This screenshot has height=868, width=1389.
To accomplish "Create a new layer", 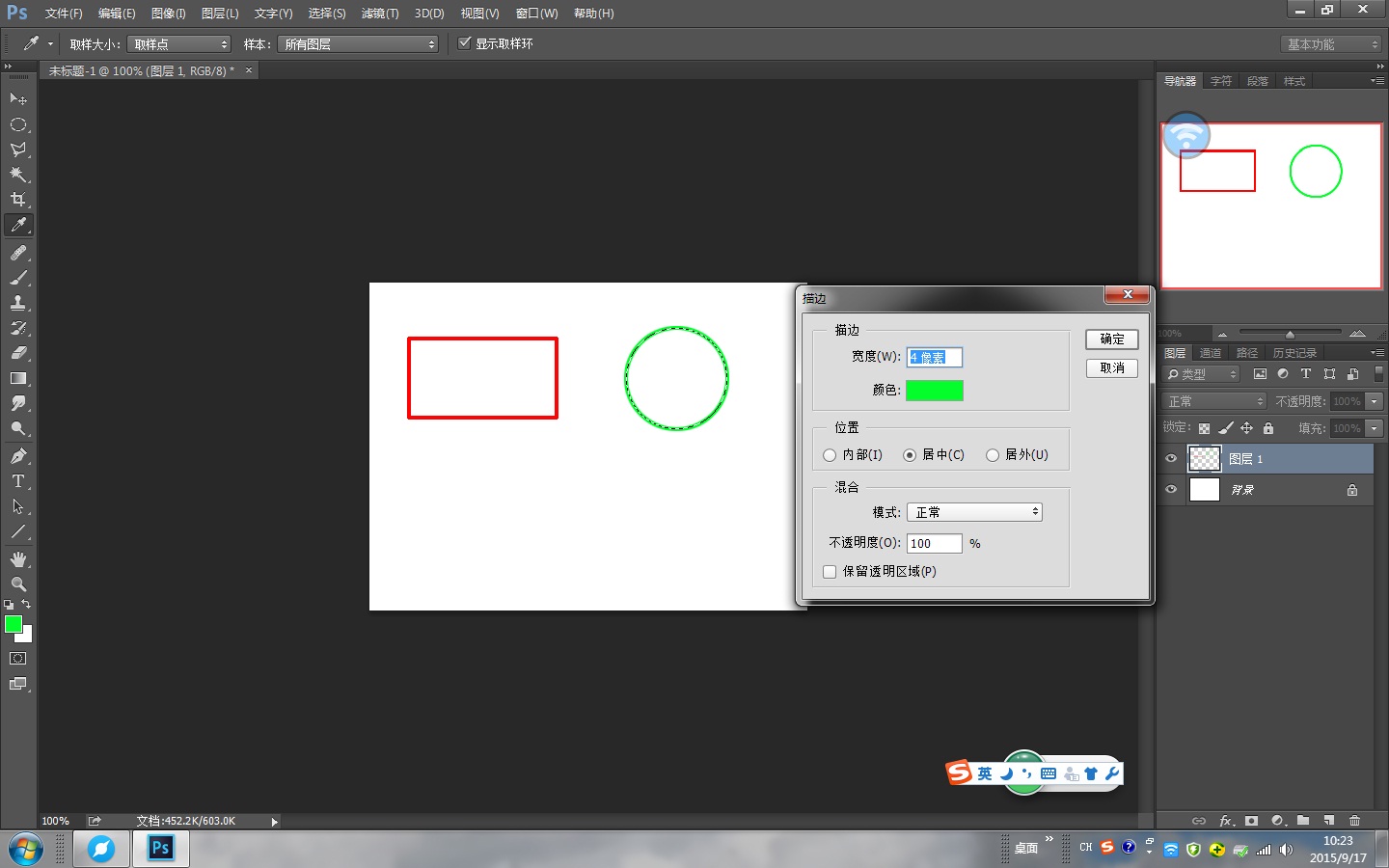I will (x=1329, y=821).
